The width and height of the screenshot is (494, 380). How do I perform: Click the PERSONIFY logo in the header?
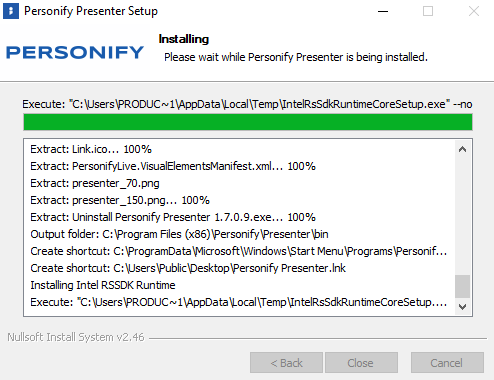(x=75, y=53)
